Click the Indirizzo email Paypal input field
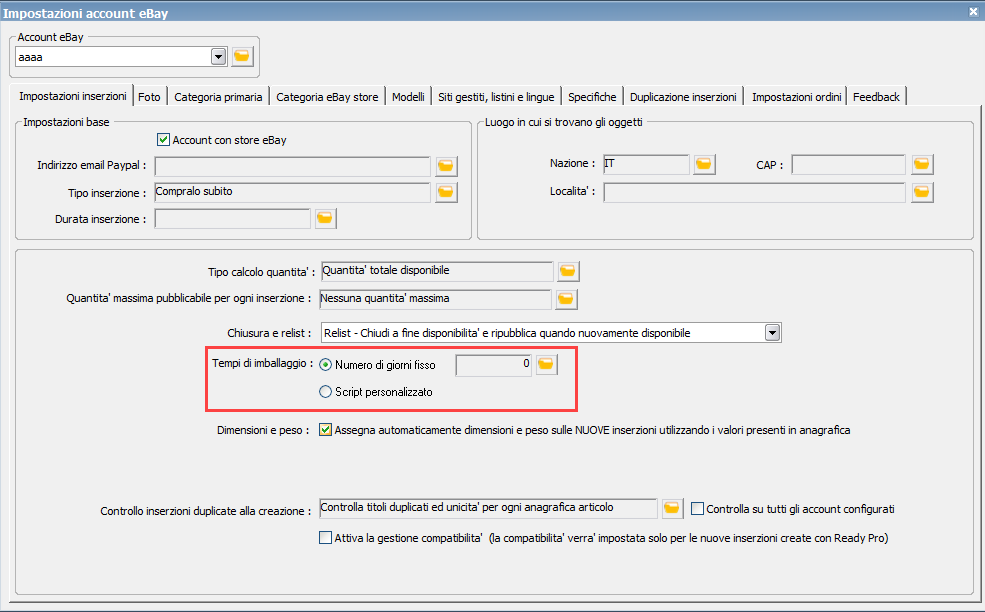This screenshot has width=985, height=612. (292, 167)
